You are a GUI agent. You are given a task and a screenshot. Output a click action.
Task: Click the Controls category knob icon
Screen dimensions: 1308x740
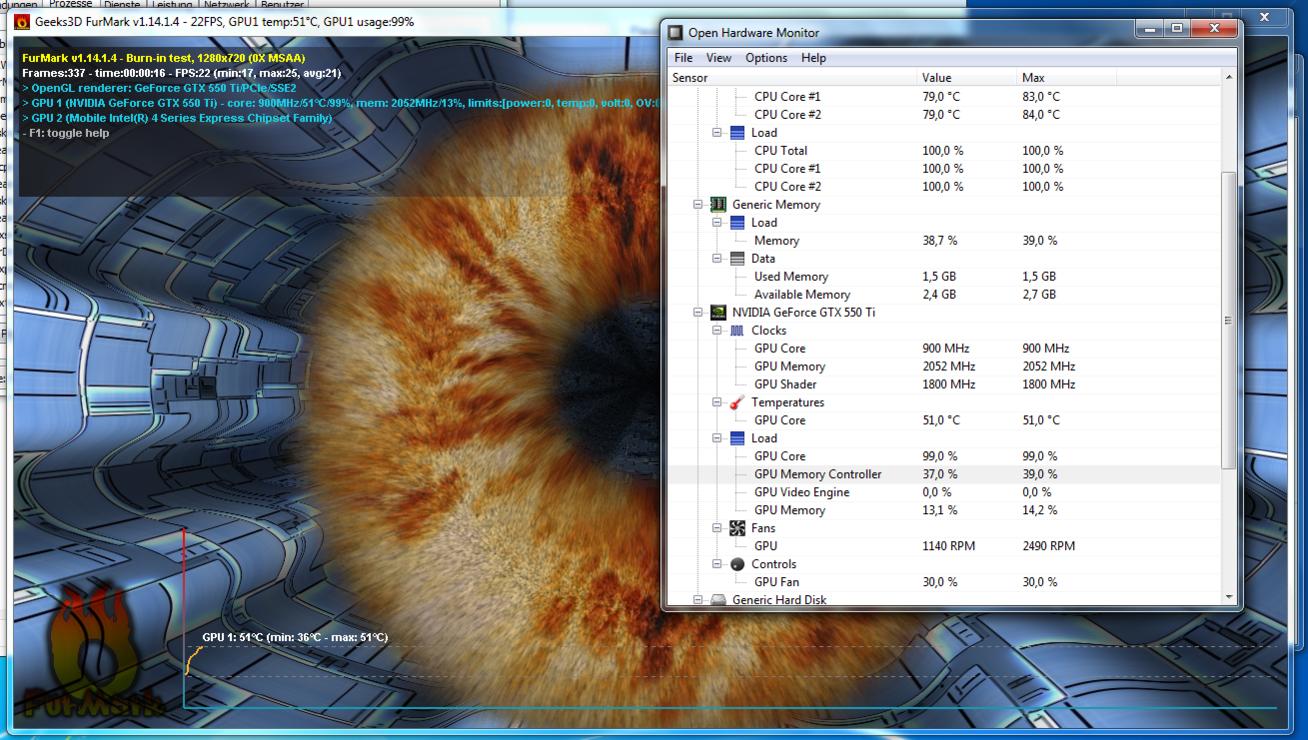pyautogui.click(x=737, y=564)
